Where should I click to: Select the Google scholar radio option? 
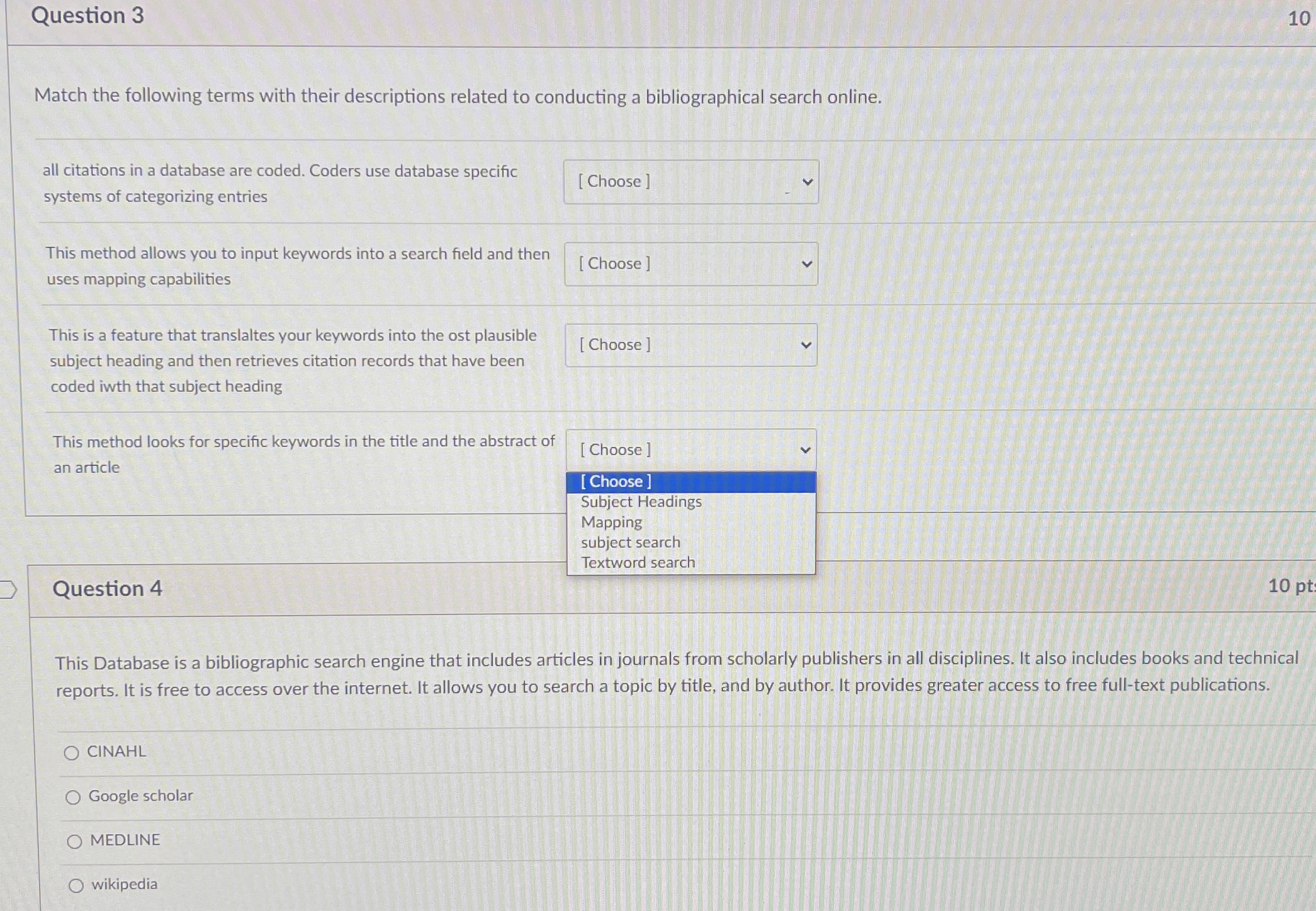point(73,798)
